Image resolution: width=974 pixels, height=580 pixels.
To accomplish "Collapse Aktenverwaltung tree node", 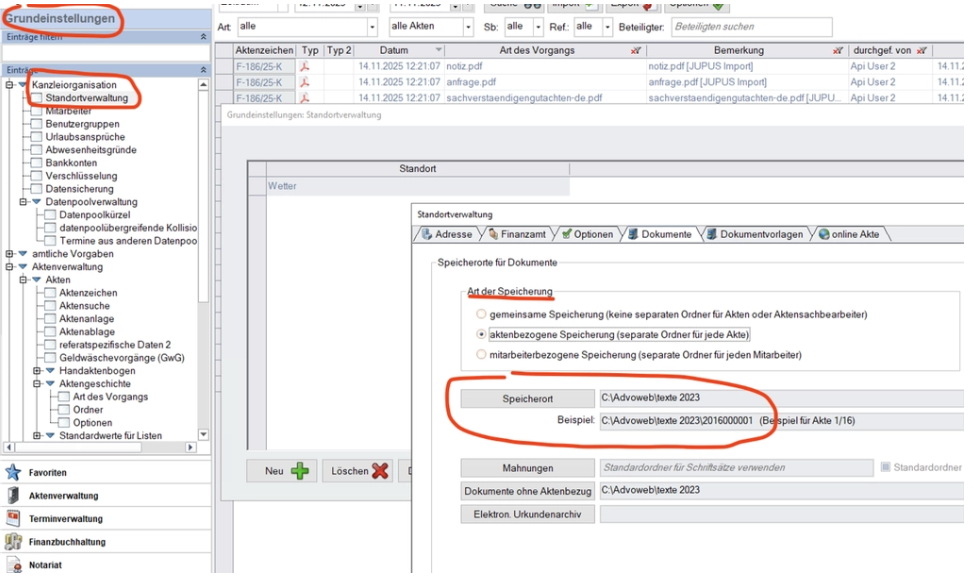I will click(x=9, y=266).
